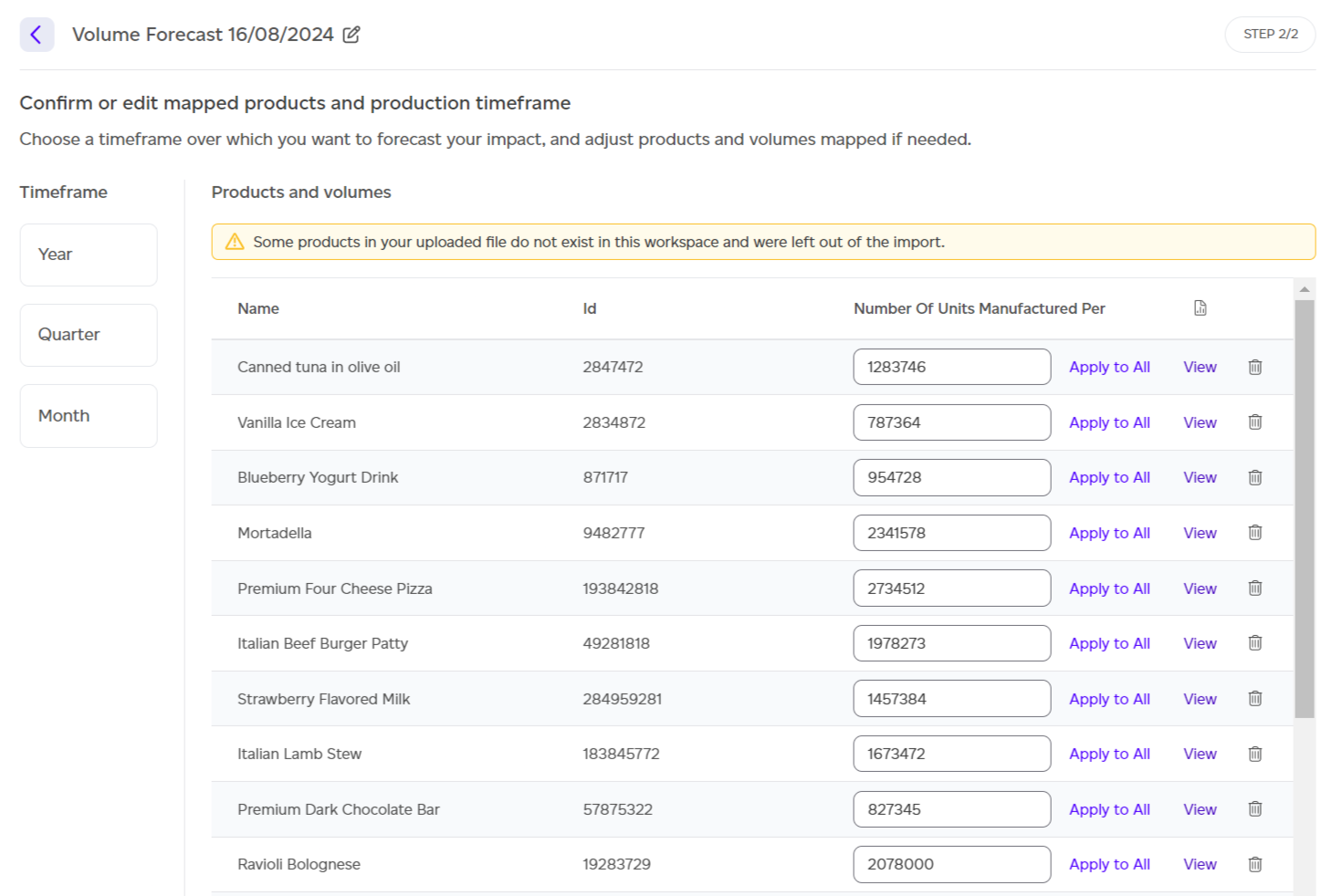Apply Italian Lamb Stew volume to all

tap(1109, 754)
